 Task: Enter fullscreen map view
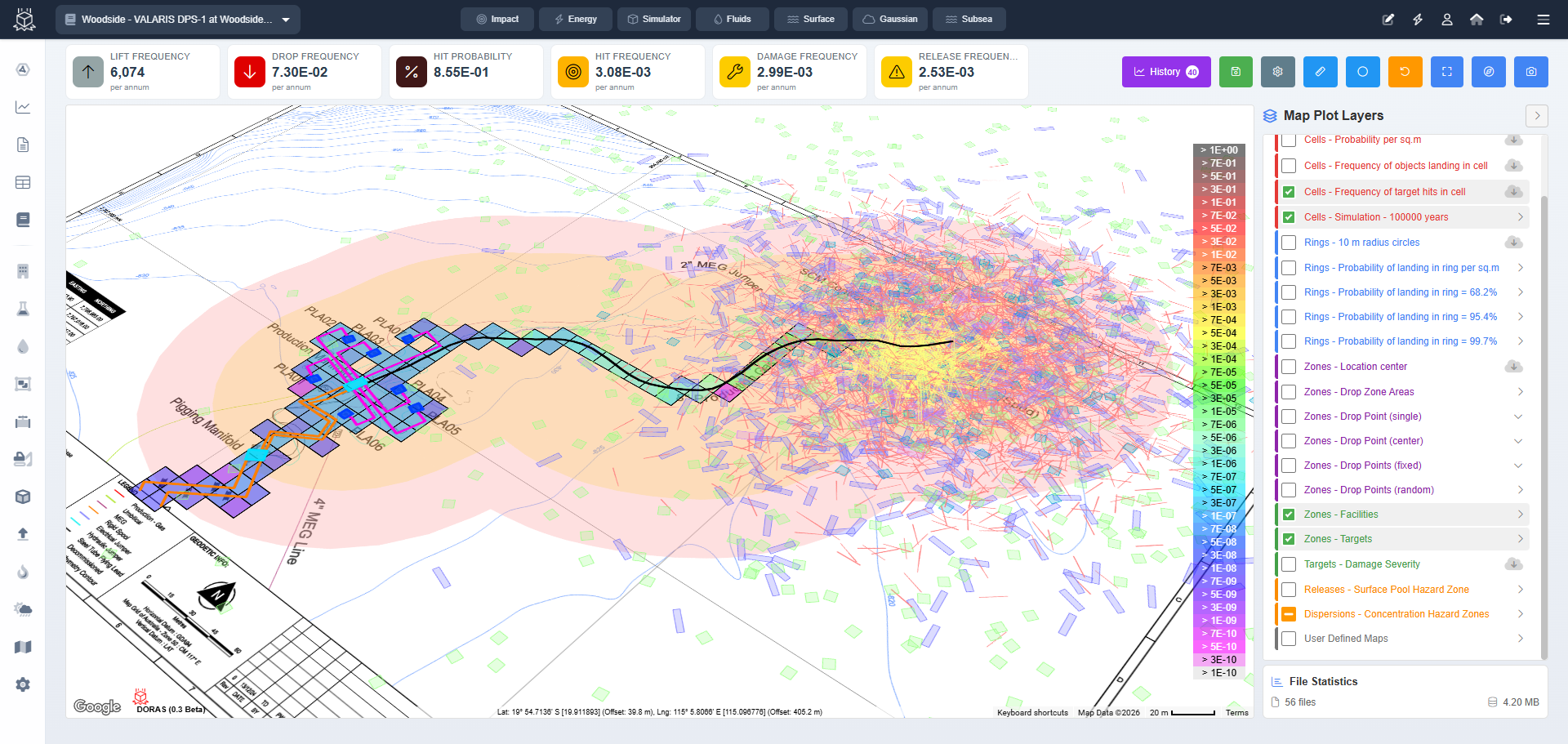[x=1447, y=72]
